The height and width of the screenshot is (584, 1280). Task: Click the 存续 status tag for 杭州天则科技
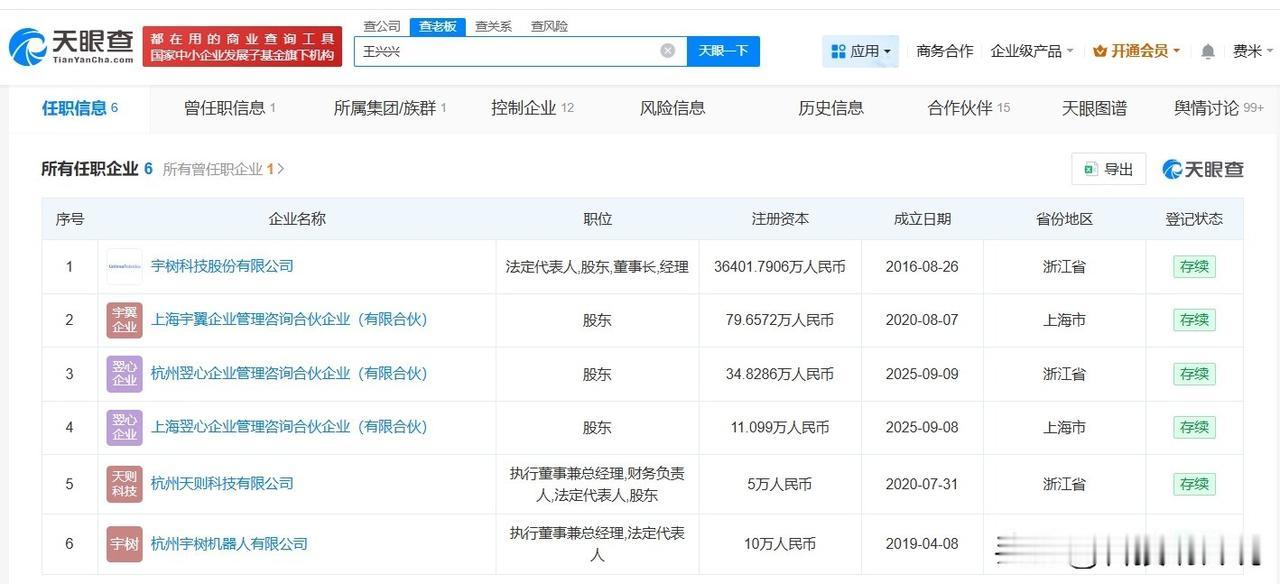(1194, 484)
